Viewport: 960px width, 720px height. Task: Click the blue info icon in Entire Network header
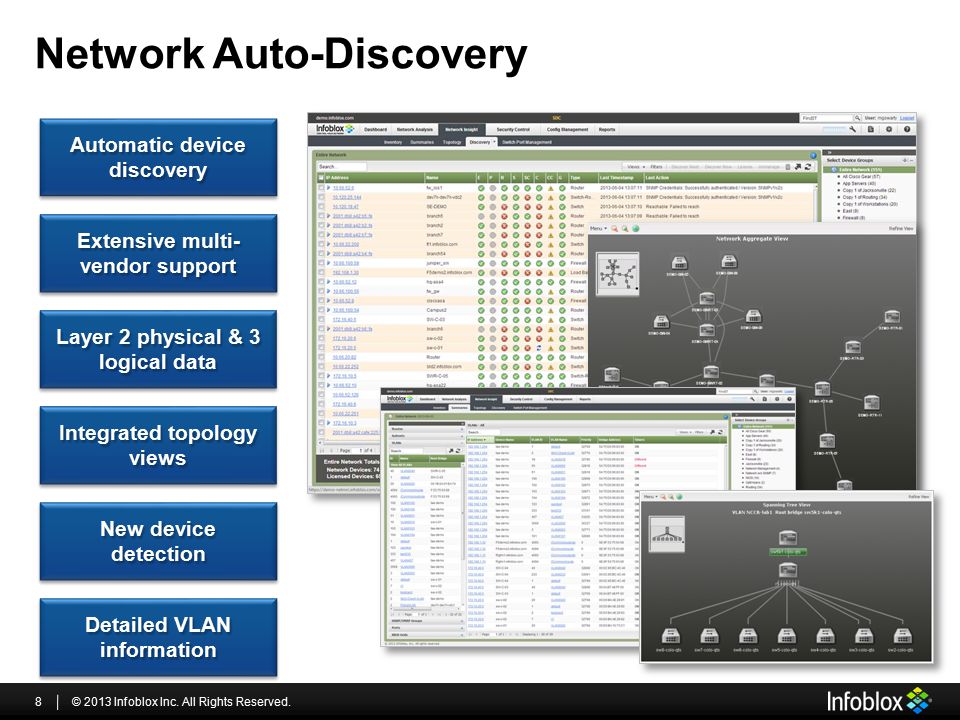[x=814, y=156]
